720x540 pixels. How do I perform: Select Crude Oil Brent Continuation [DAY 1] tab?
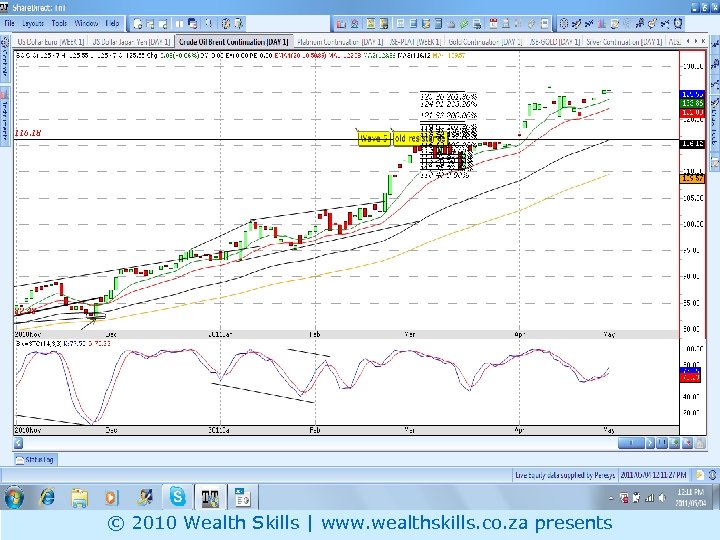[x=234, y=42]
